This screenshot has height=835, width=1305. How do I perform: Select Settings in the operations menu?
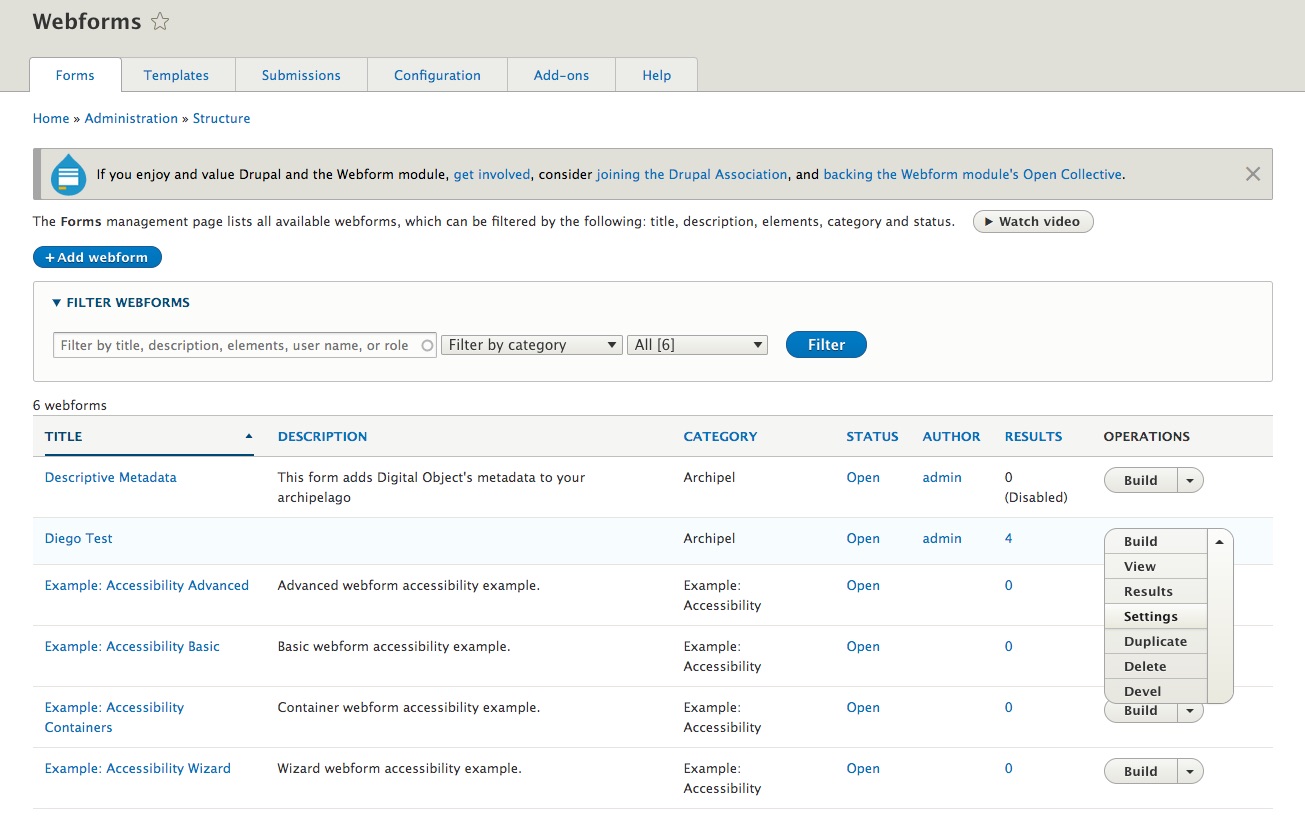(1150, 617)
